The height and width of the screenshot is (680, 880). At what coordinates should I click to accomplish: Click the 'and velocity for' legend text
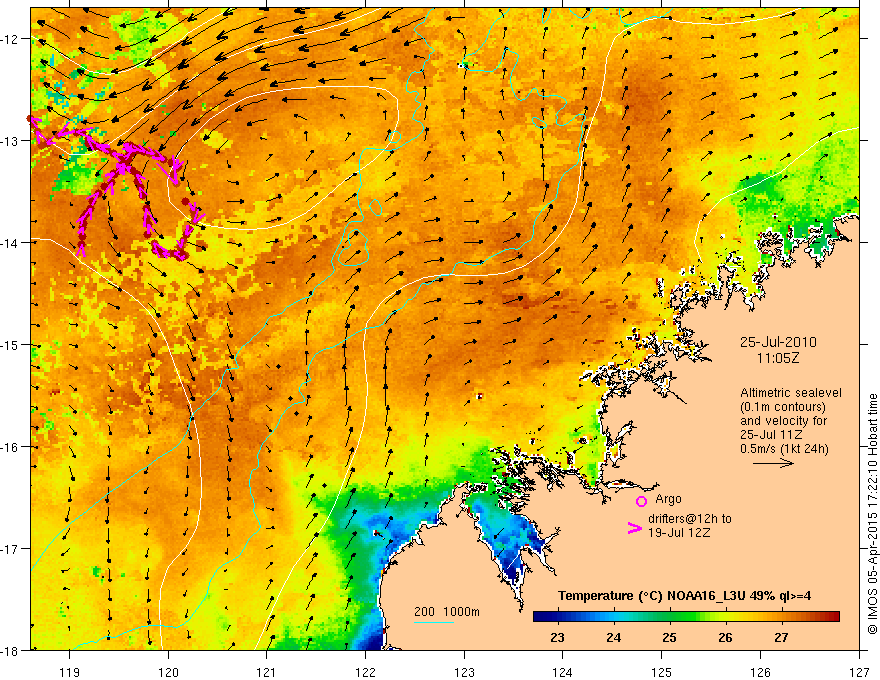tap(783, 421)
